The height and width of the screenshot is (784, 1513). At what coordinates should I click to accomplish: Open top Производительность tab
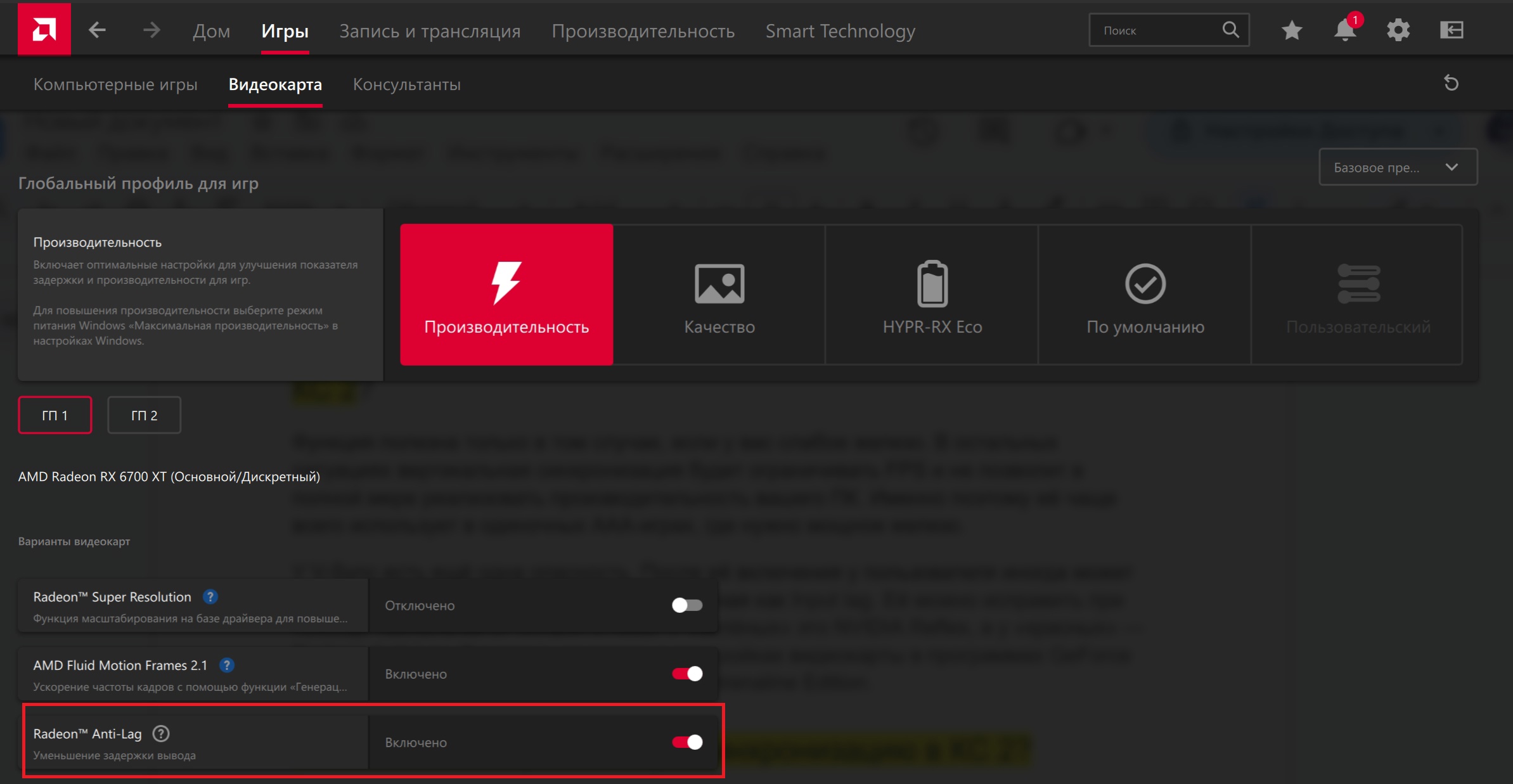coord(643,30)
